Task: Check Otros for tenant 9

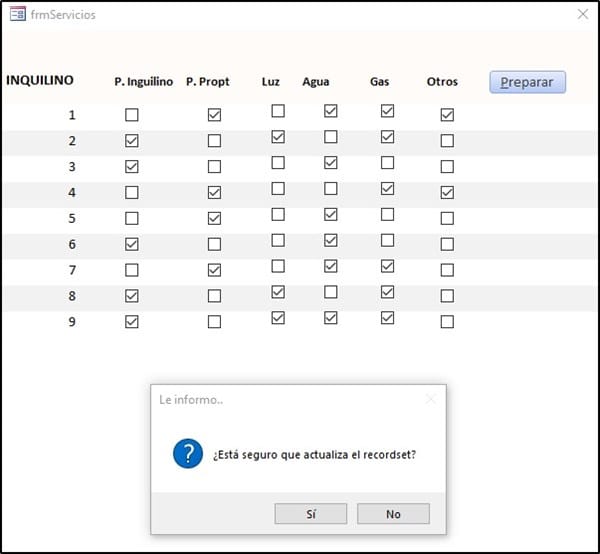Action: (x=447, y=322)
